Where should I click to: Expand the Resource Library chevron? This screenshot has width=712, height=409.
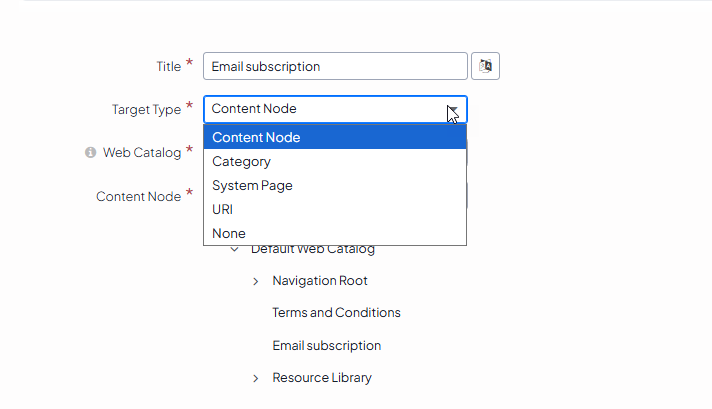click(256, 378)
